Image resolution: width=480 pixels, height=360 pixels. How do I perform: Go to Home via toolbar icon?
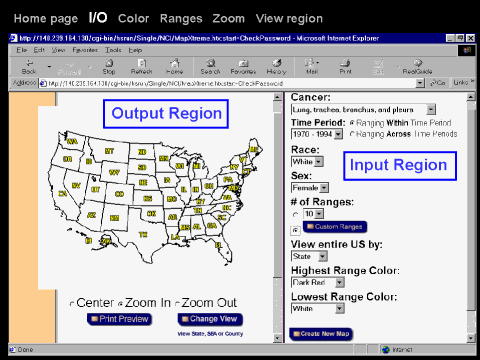click(175, 66)
